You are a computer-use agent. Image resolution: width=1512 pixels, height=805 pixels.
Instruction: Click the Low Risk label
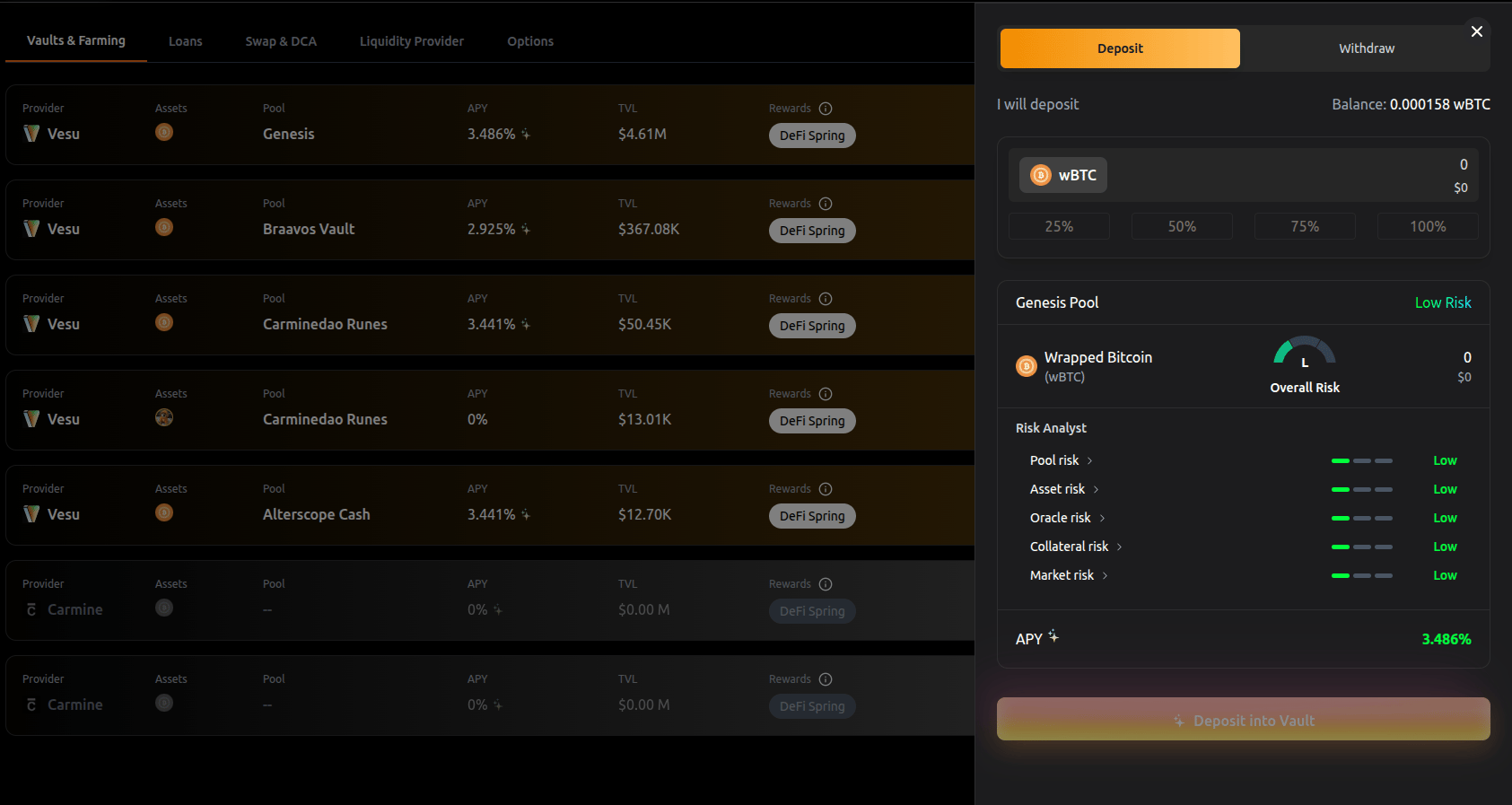click(1443, 302)
